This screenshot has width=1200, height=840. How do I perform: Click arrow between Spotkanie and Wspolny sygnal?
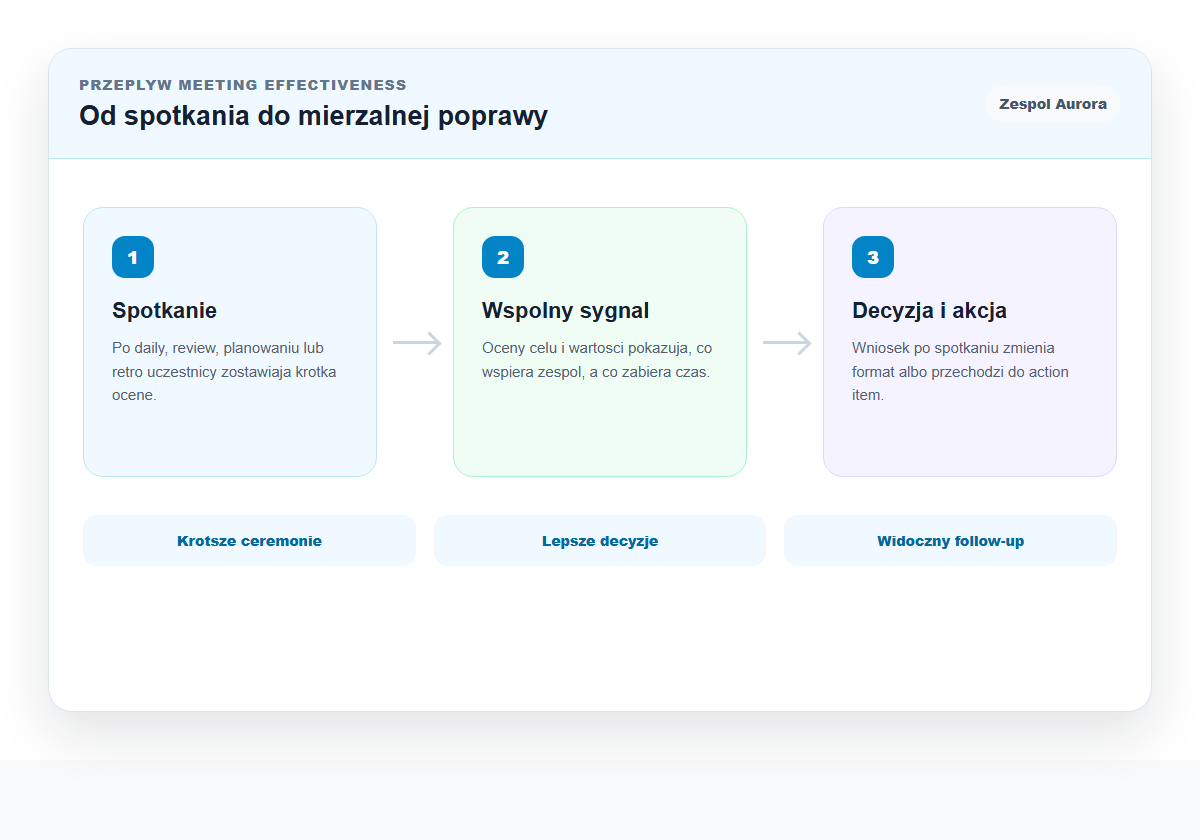pos(417,343)
